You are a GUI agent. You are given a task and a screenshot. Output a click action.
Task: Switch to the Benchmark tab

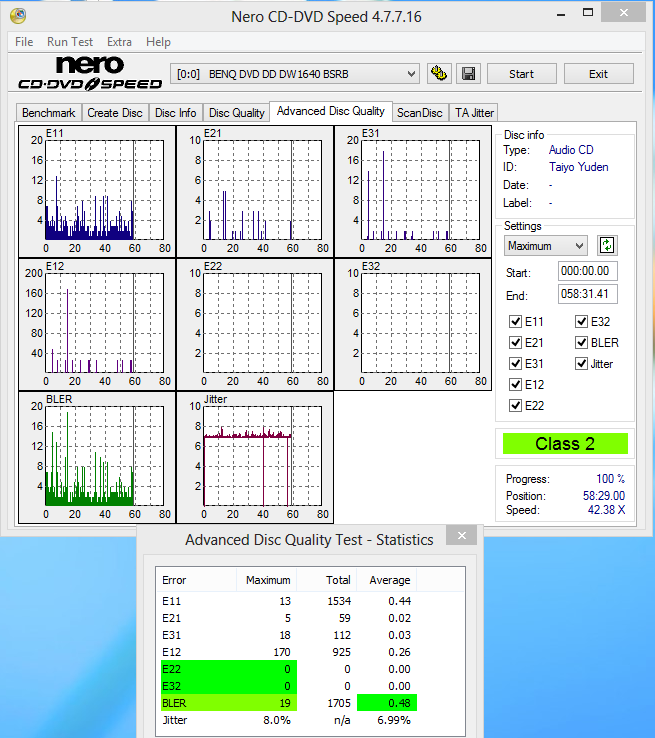pyautogui.click(x=48, y=113)
